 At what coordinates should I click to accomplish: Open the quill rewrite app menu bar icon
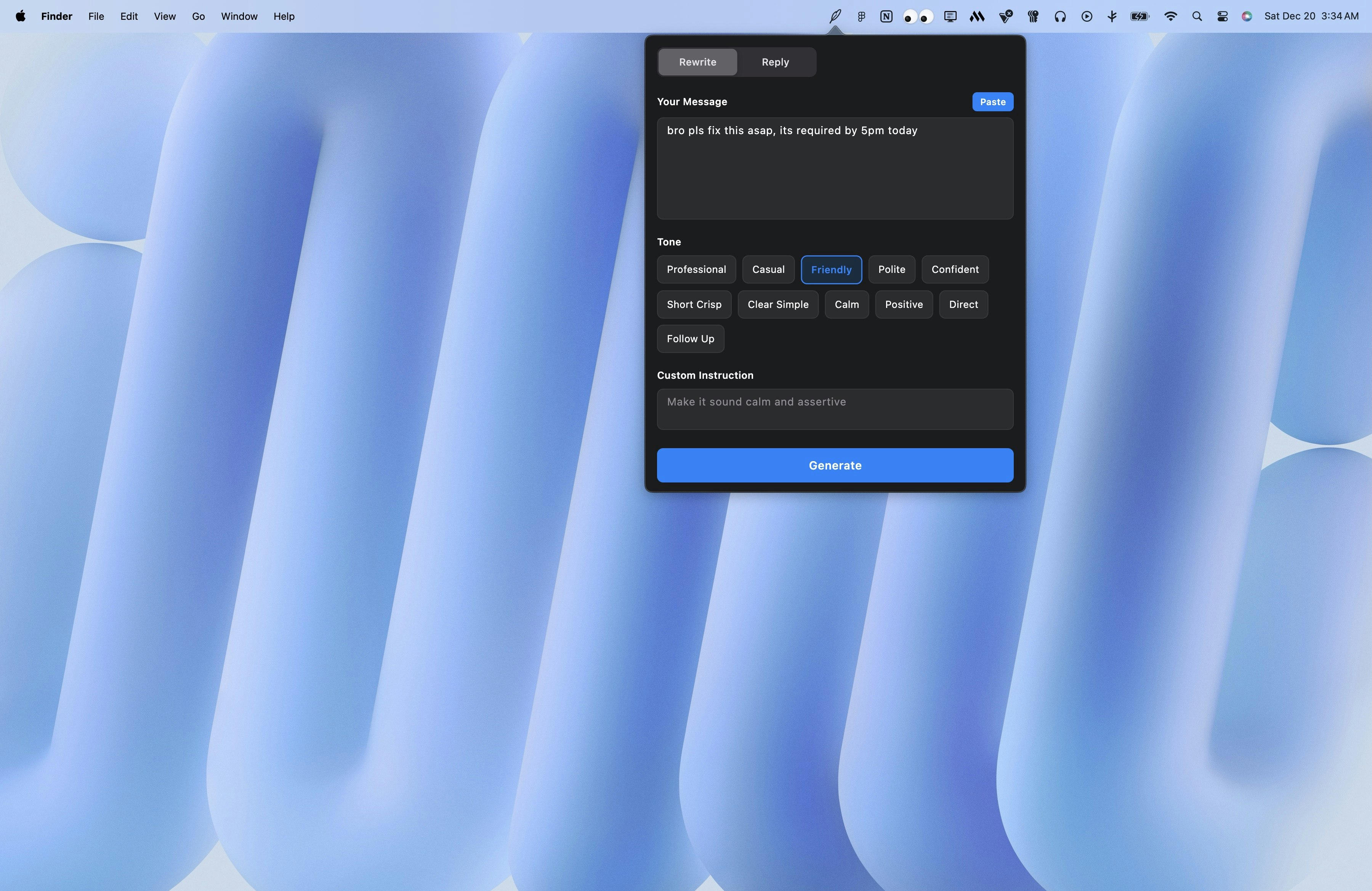(835, 16)
